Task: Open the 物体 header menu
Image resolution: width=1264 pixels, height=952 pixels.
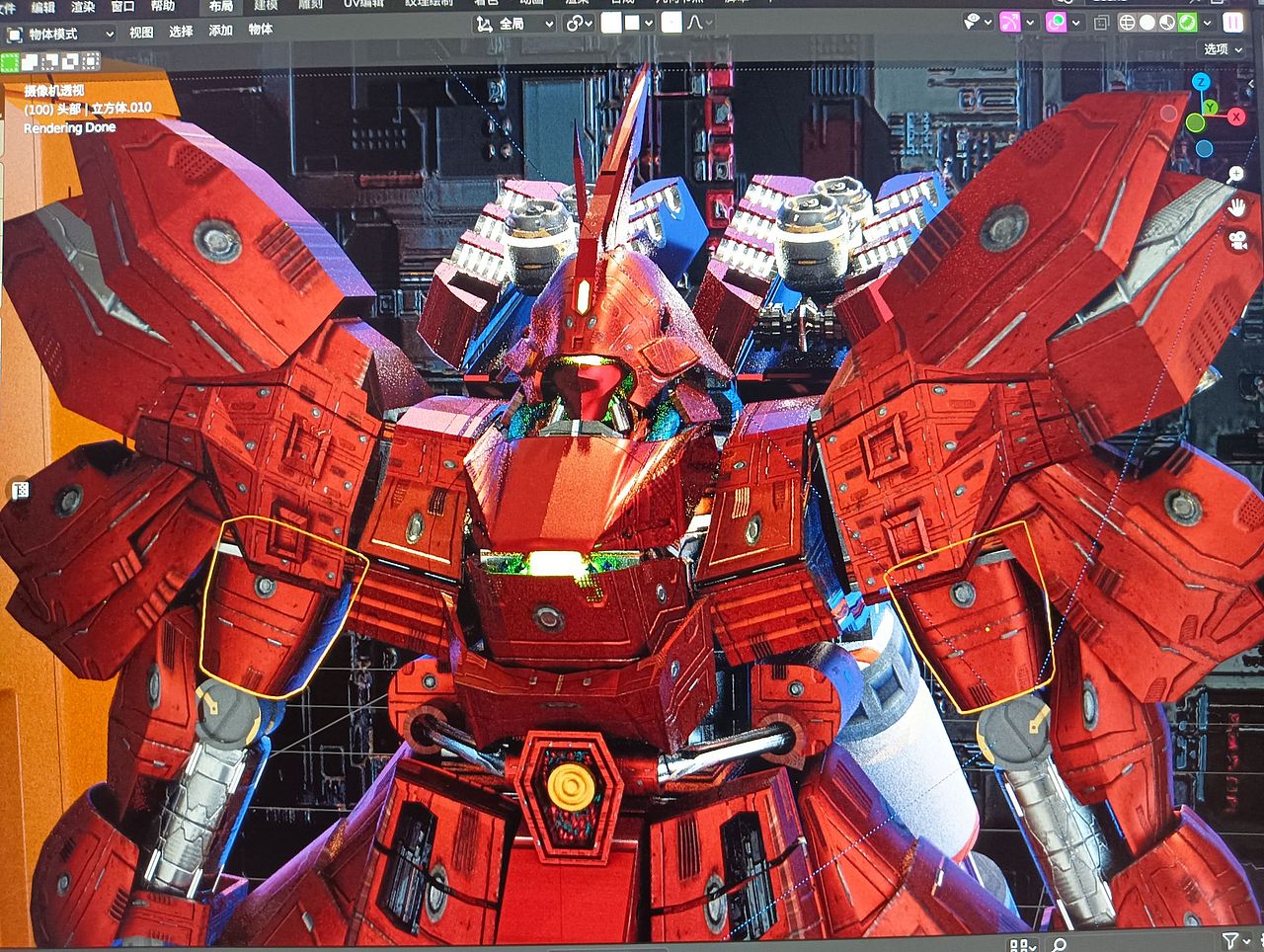Action: [x=260, y=30]
